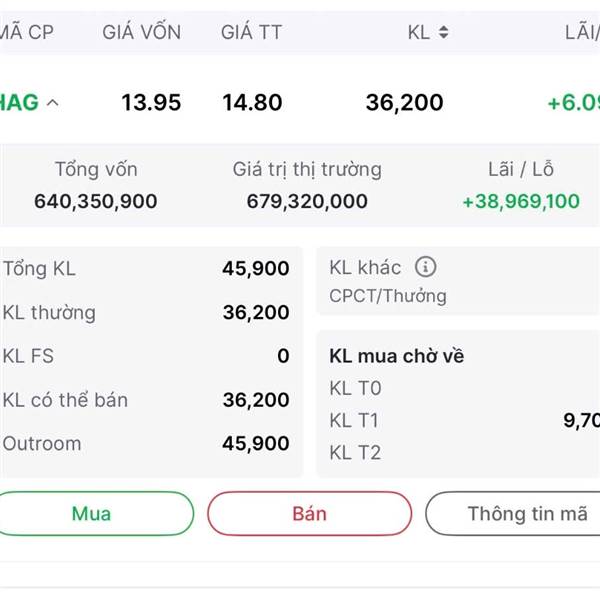Click the Giá trị thị trường amount
600x600 pixels.
tap(307, 201)
